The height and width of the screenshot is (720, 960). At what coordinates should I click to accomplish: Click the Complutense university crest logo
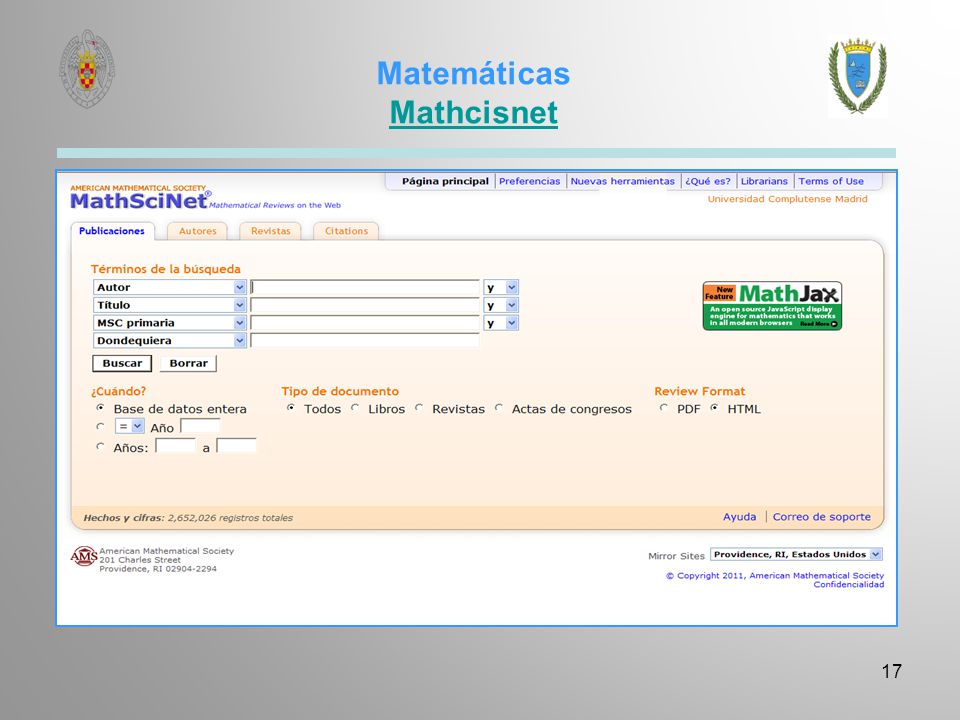87,69
